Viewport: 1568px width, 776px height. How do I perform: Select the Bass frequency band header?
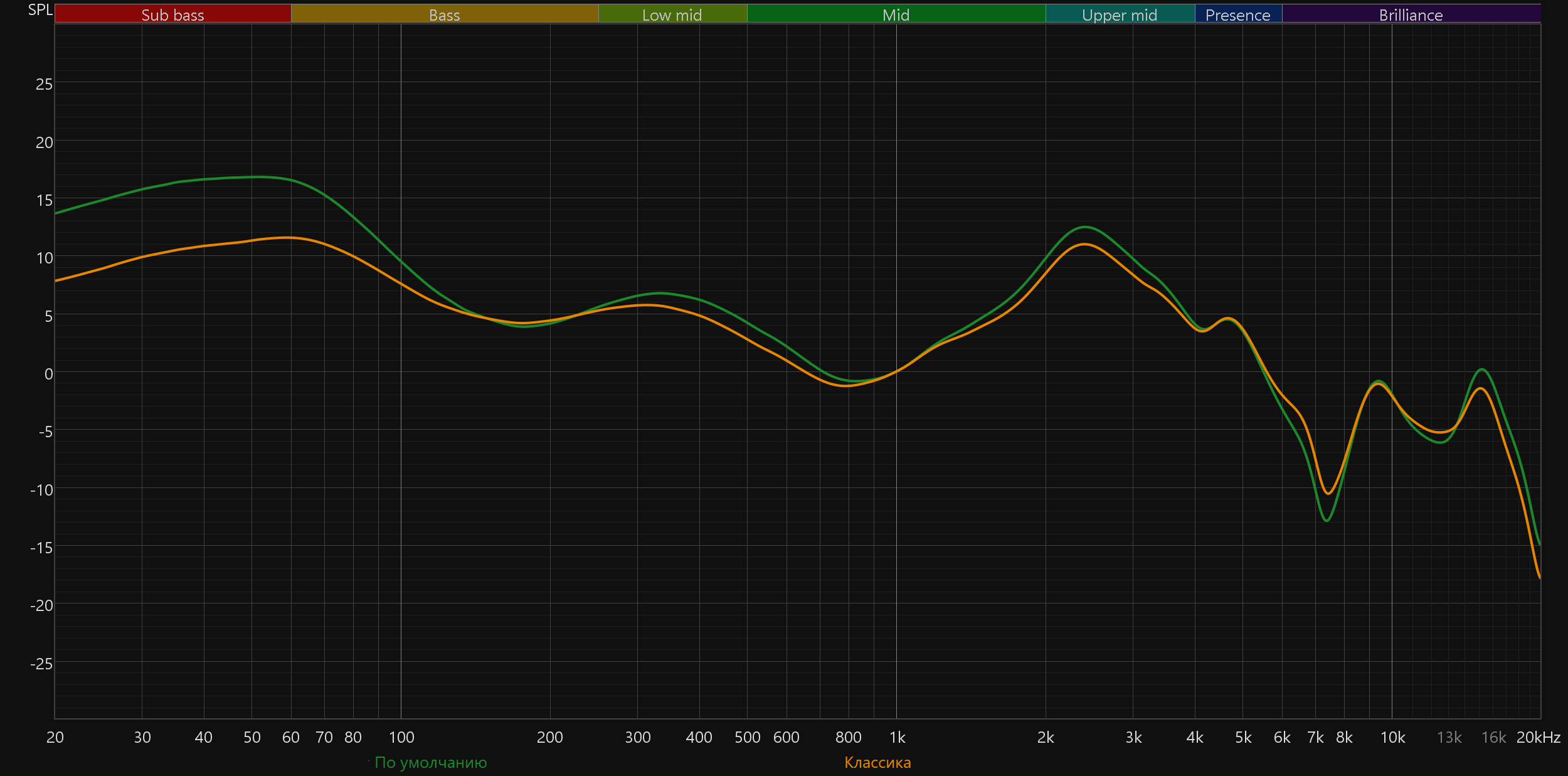444,14
